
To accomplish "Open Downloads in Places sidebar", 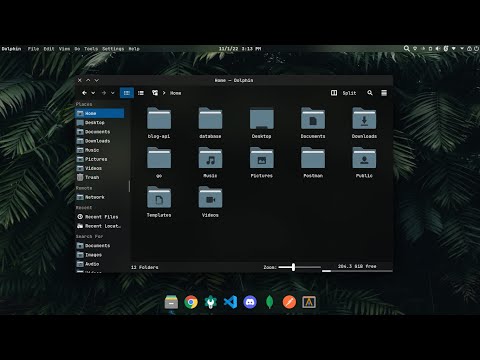I will click(x=100, y=141).
